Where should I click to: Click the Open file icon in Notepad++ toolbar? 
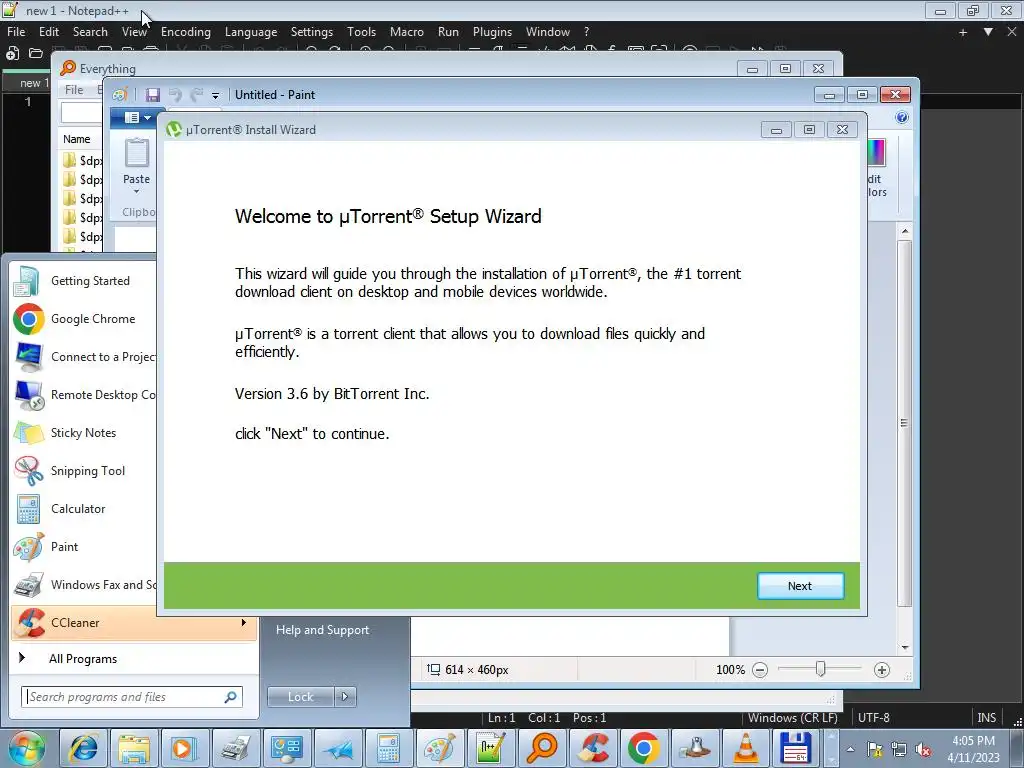[36, 54]
